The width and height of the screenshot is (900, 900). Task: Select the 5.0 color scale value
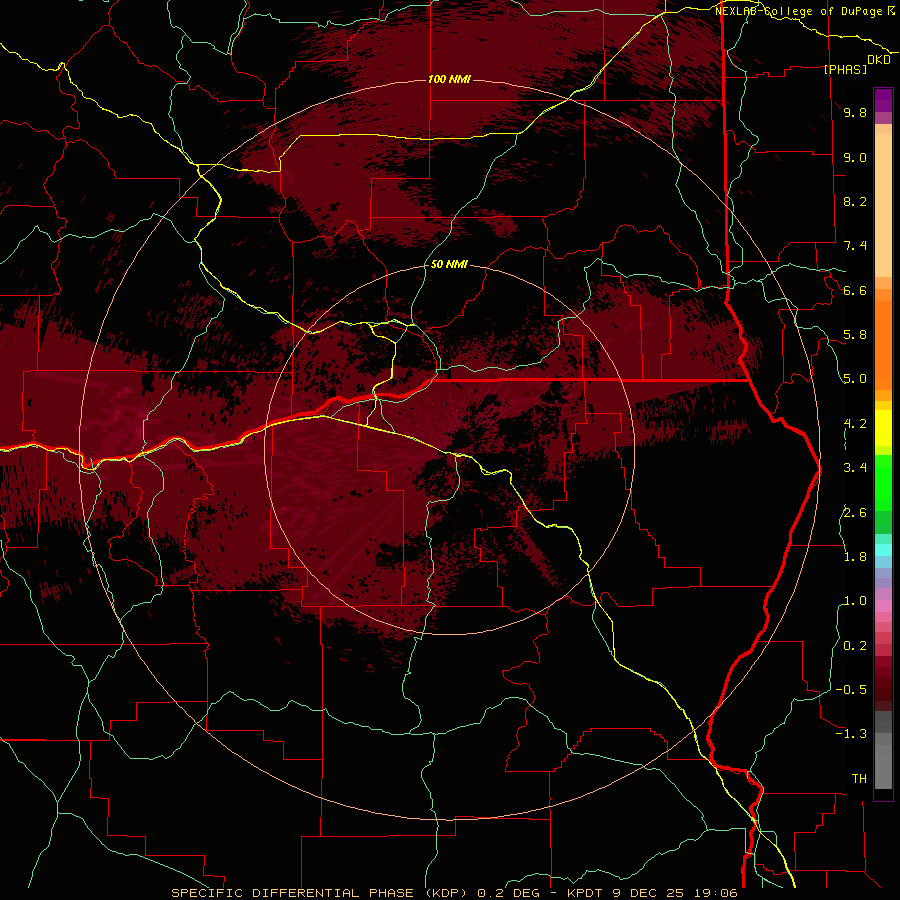click(x=855, y=379)
